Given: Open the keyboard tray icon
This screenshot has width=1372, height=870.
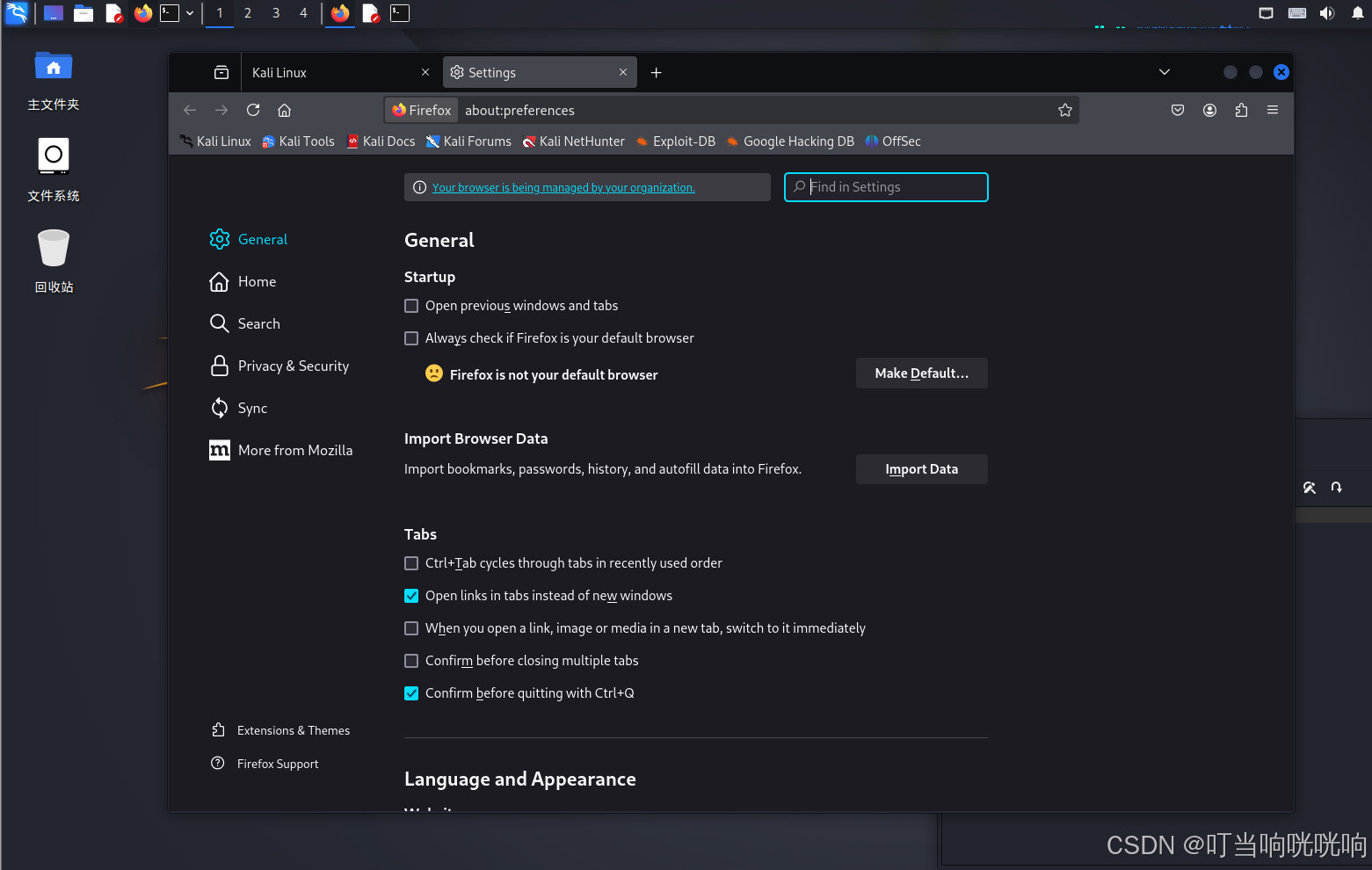Looking at the screenshot, I should click(x=1296, y=13).
